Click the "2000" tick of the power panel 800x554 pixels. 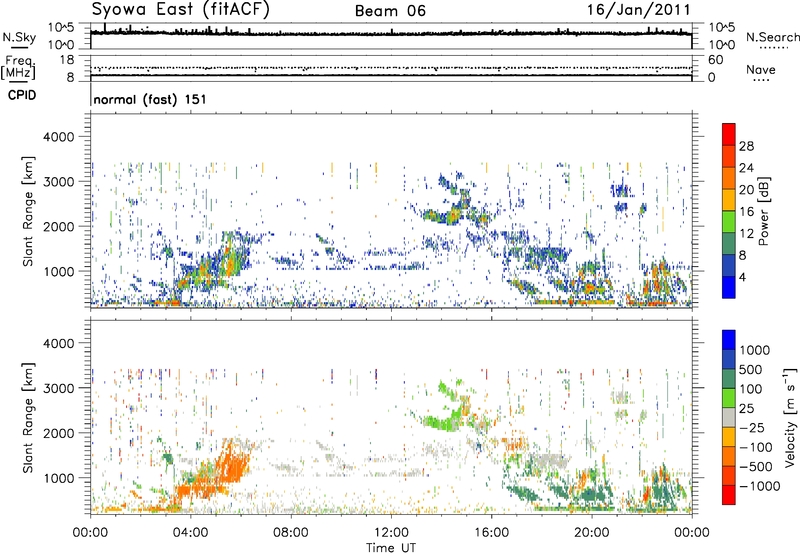[x=59, y=226]
